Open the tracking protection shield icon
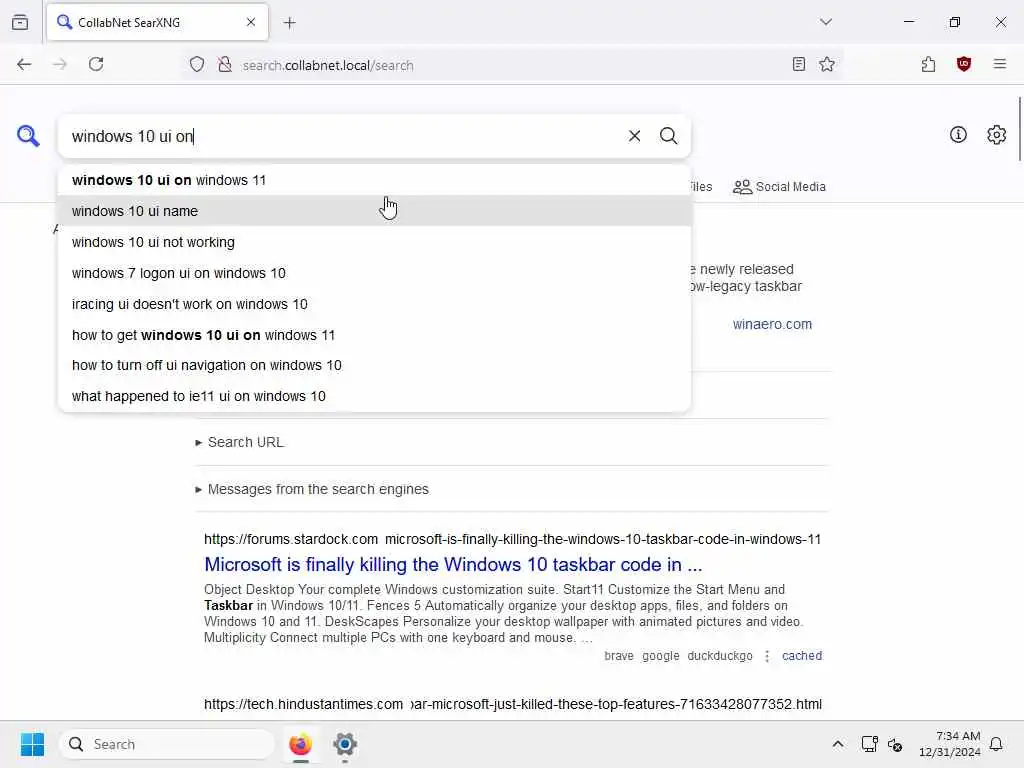 [x=197, y=65]
